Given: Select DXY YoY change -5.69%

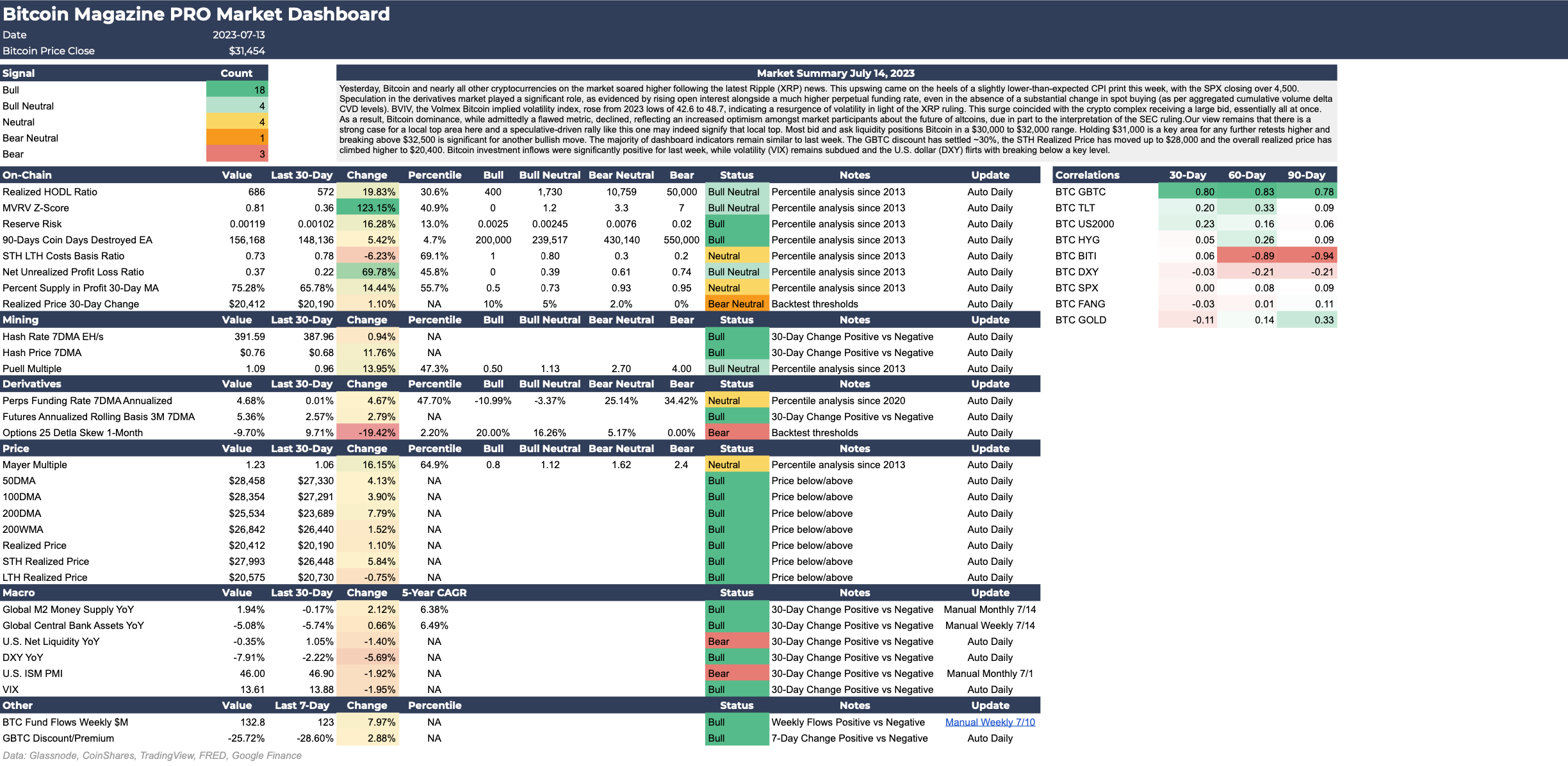Looking at the screenshot, I should pyautogui.click(x=368, y=657).
